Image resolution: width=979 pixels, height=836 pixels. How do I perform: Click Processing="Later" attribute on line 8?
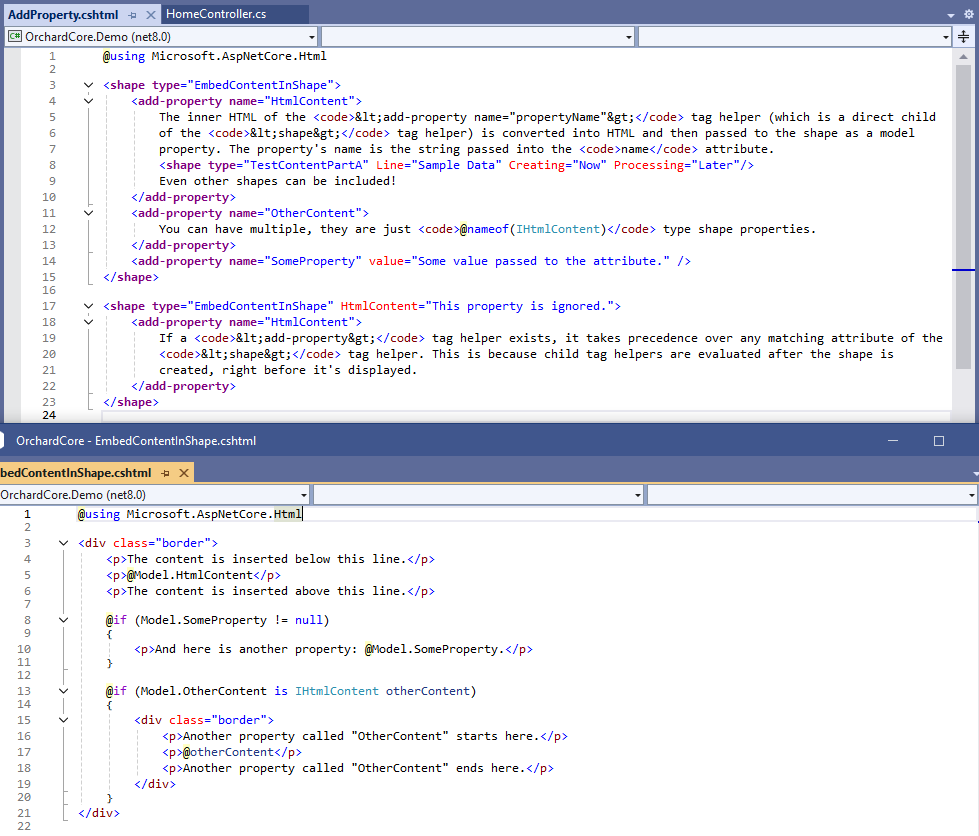[677, 165]
